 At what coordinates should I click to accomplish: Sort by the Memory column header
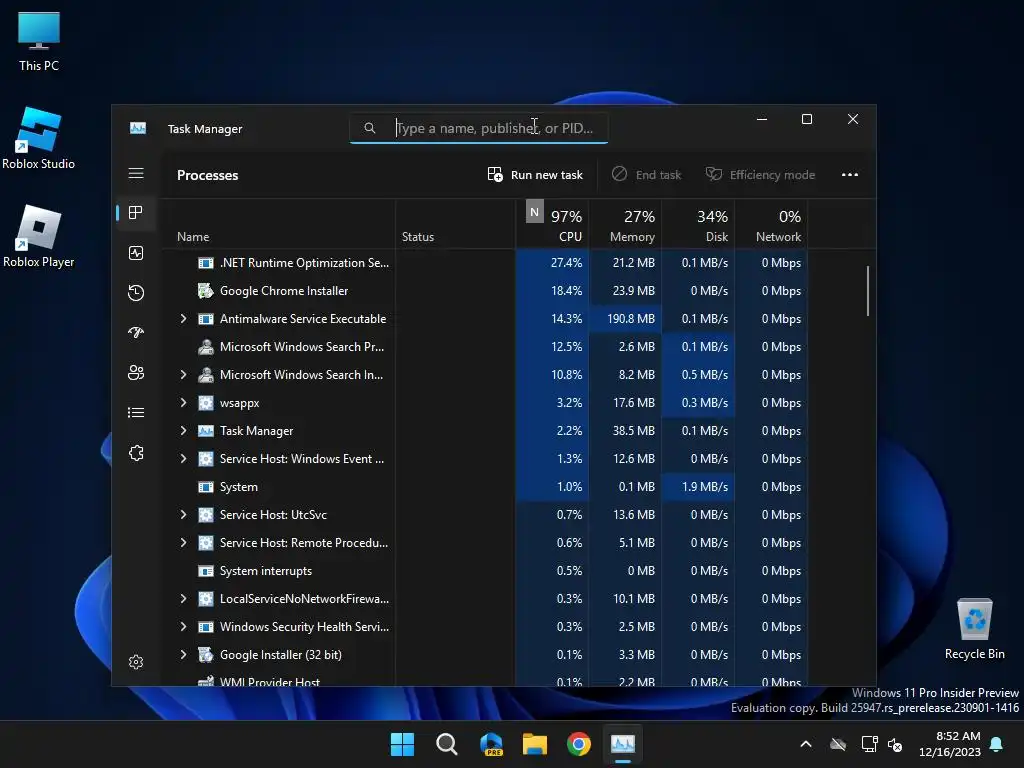click(626, 224)
